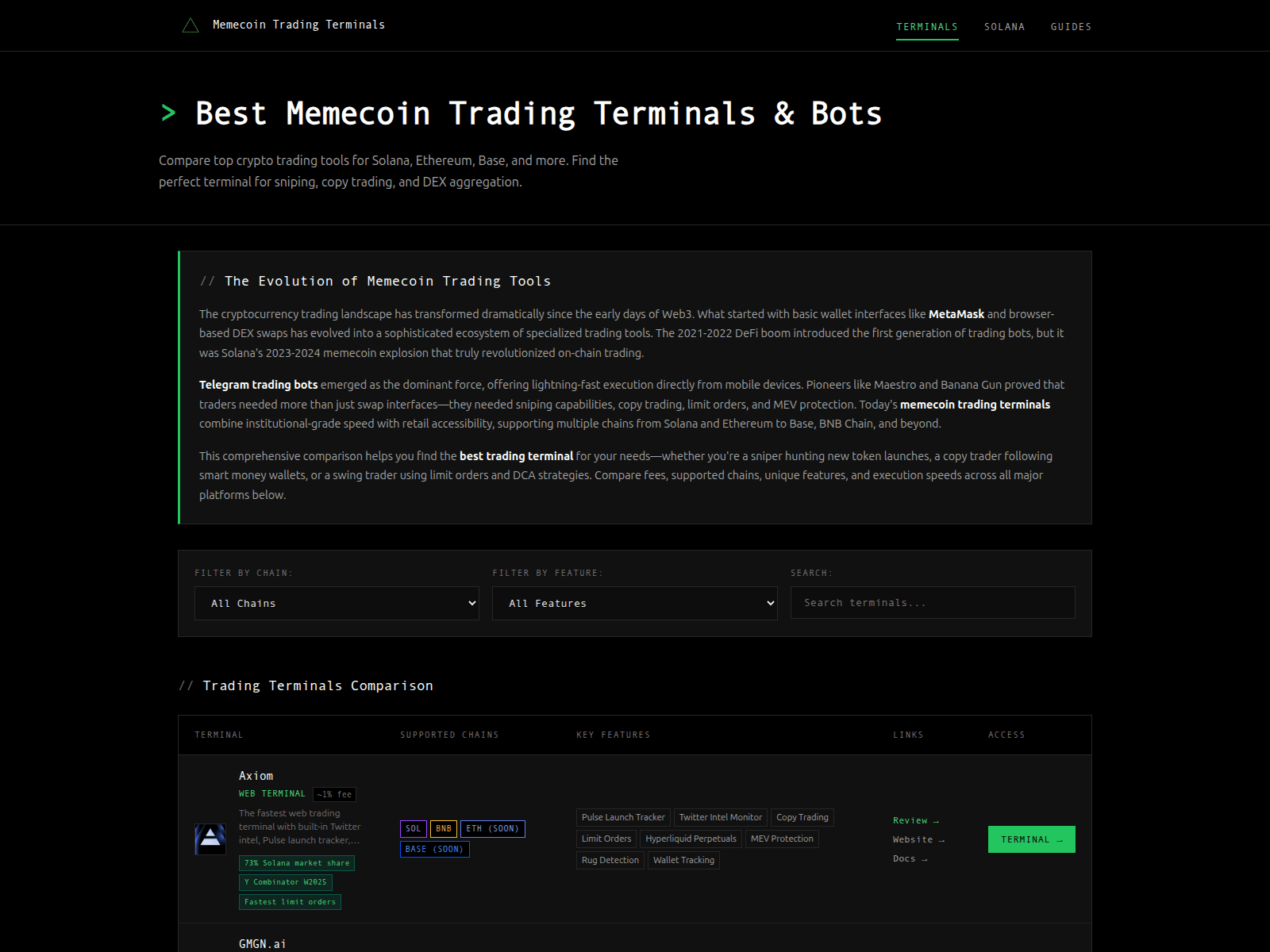The image size is (1270, 952).
Task: Click the bold Telegram trading bots text
Action: (x=258, y=385)
